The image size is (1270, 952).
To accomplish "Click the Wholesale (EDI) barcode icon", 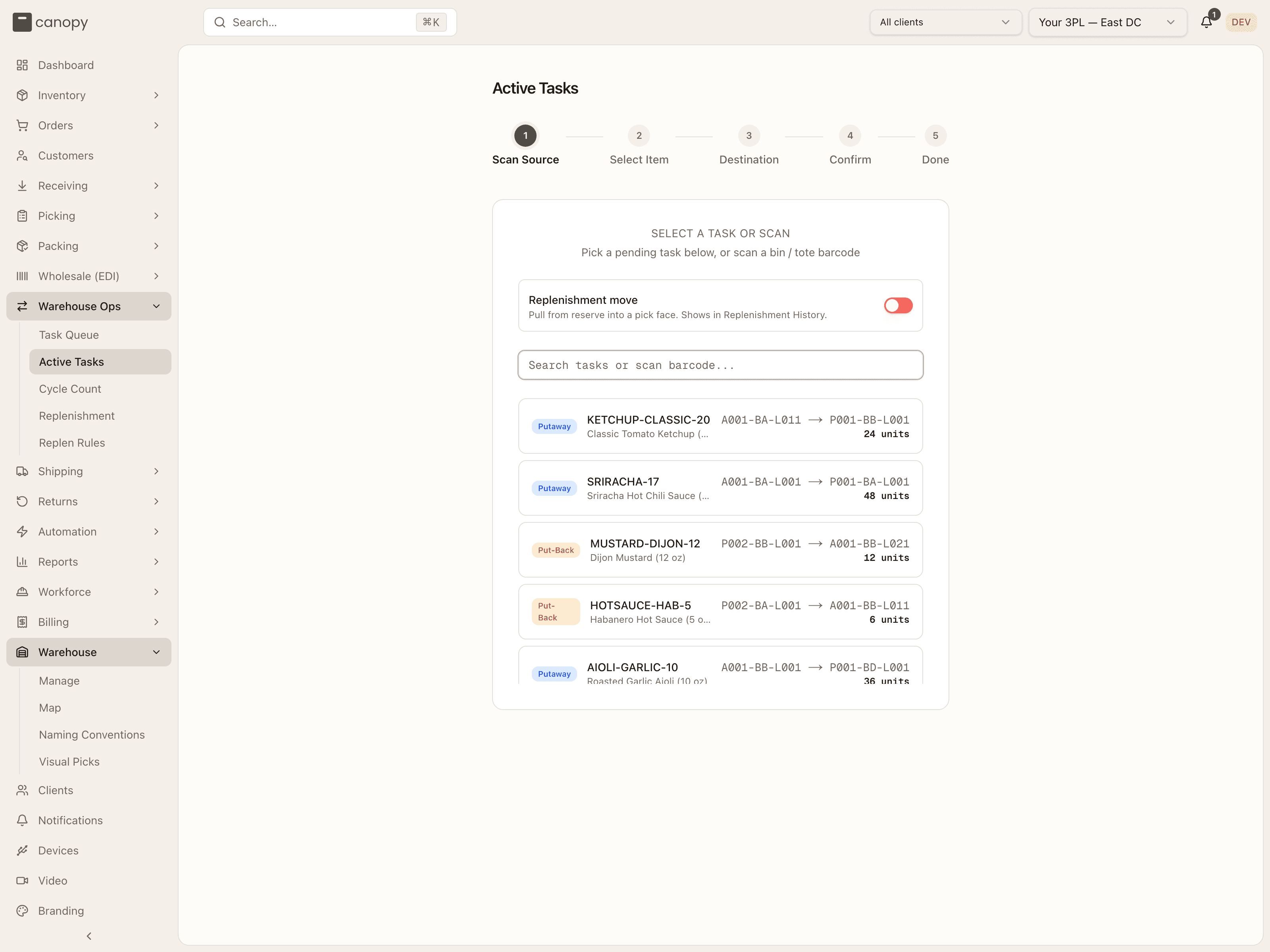I will point(22,276).
